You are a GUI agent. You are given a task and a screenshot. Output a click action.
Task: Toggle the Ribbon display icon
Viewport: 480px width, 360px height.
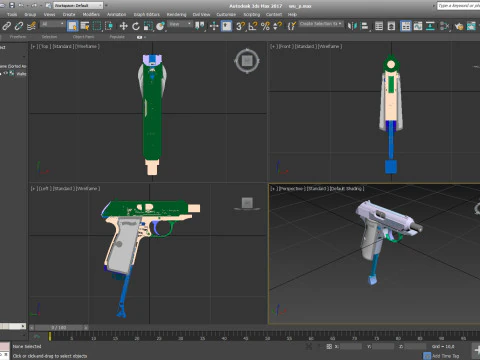[x=406, y=26]
